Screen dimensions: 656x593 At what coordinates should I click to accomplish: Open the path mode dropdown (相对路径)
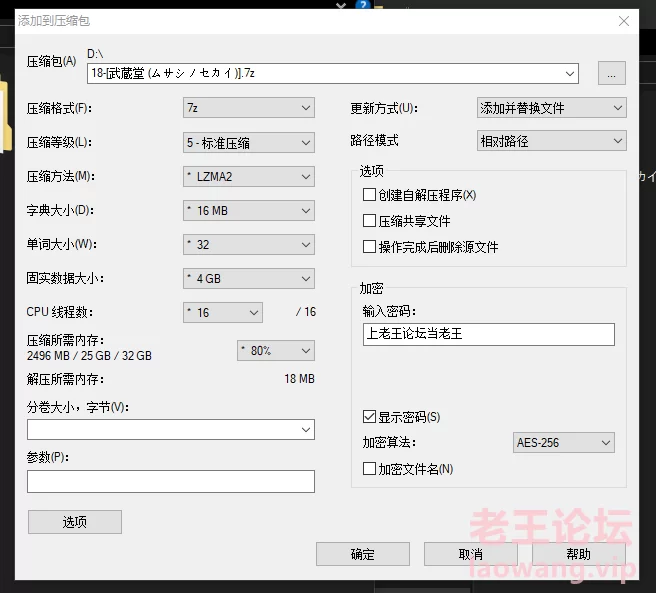point(551,141)
